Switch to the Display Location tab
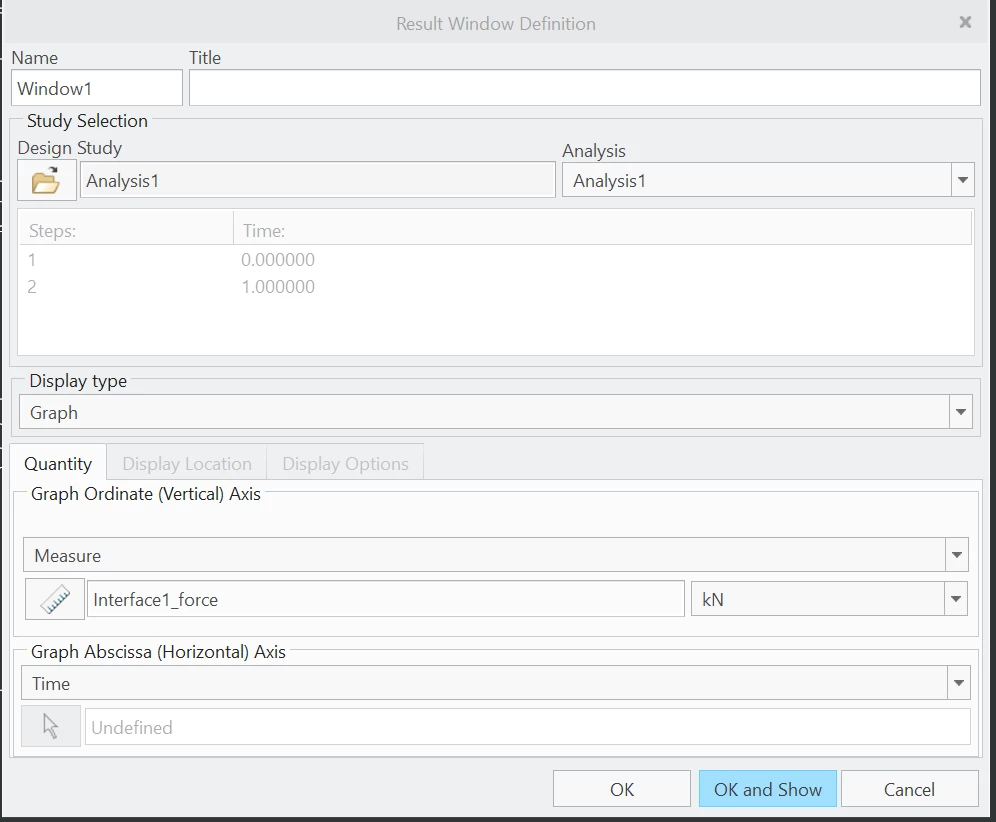Image resolution: width=996 pixels, height=822 pixels. coord(187,464)
